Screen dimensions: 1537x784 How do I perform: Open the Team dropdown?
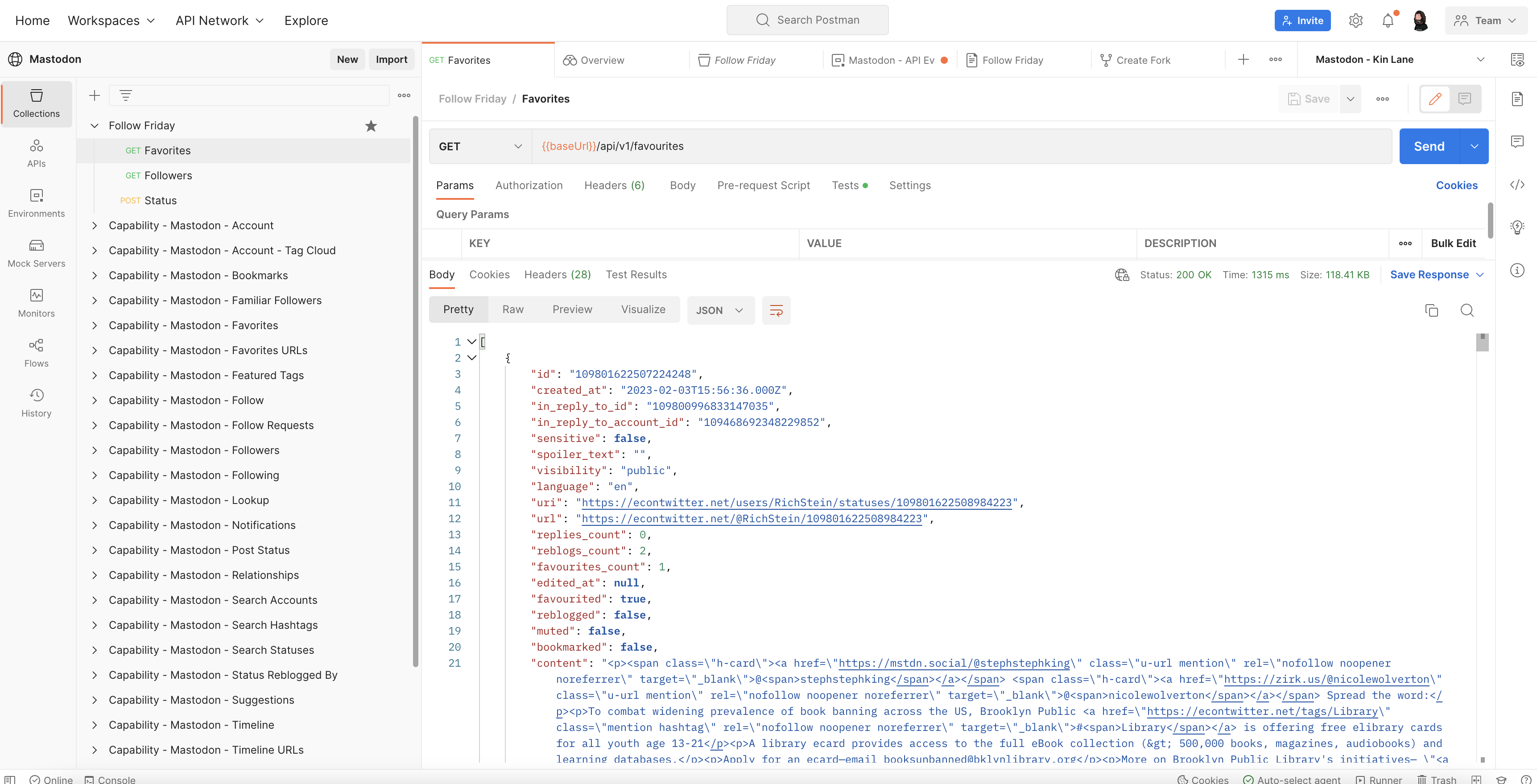pos(1486,21)
